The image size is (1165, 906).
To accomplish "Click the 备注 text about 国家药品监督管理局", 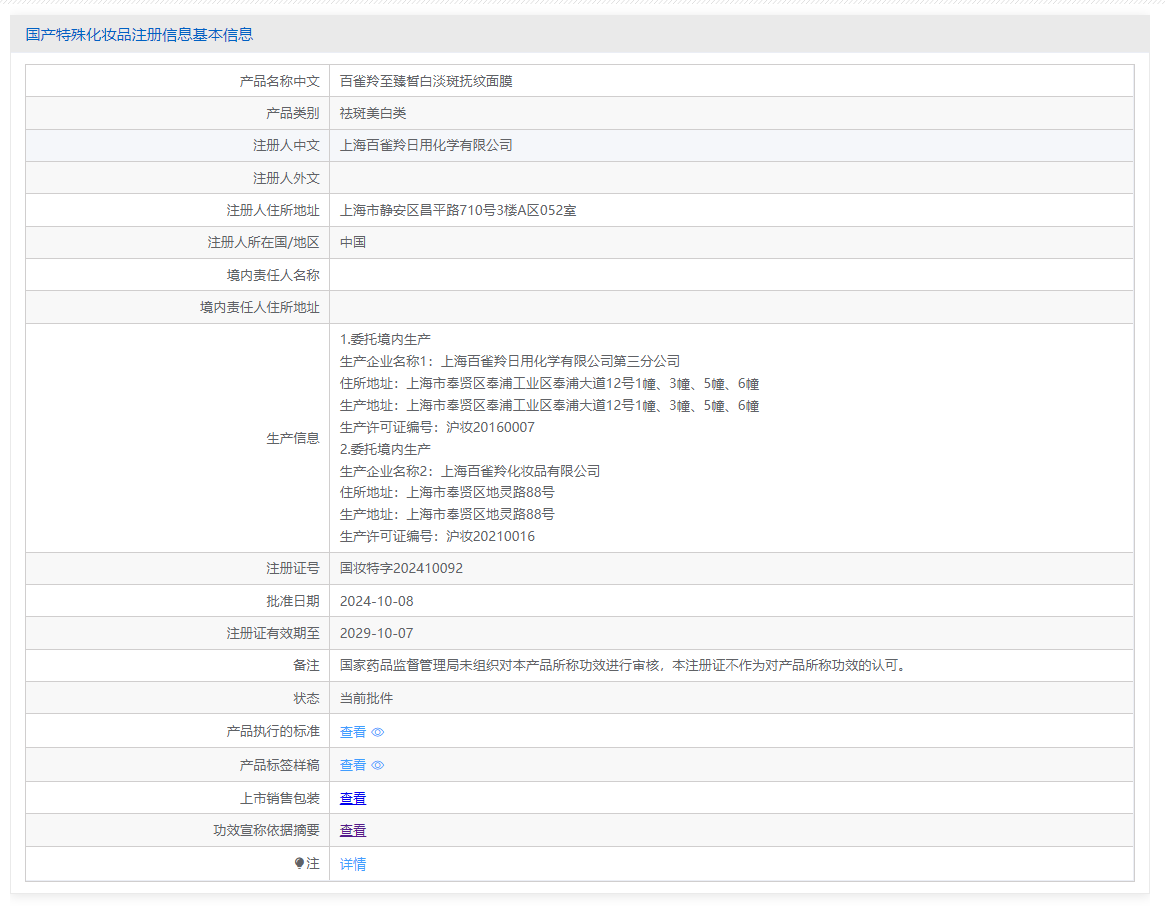I will click(625, 665).
